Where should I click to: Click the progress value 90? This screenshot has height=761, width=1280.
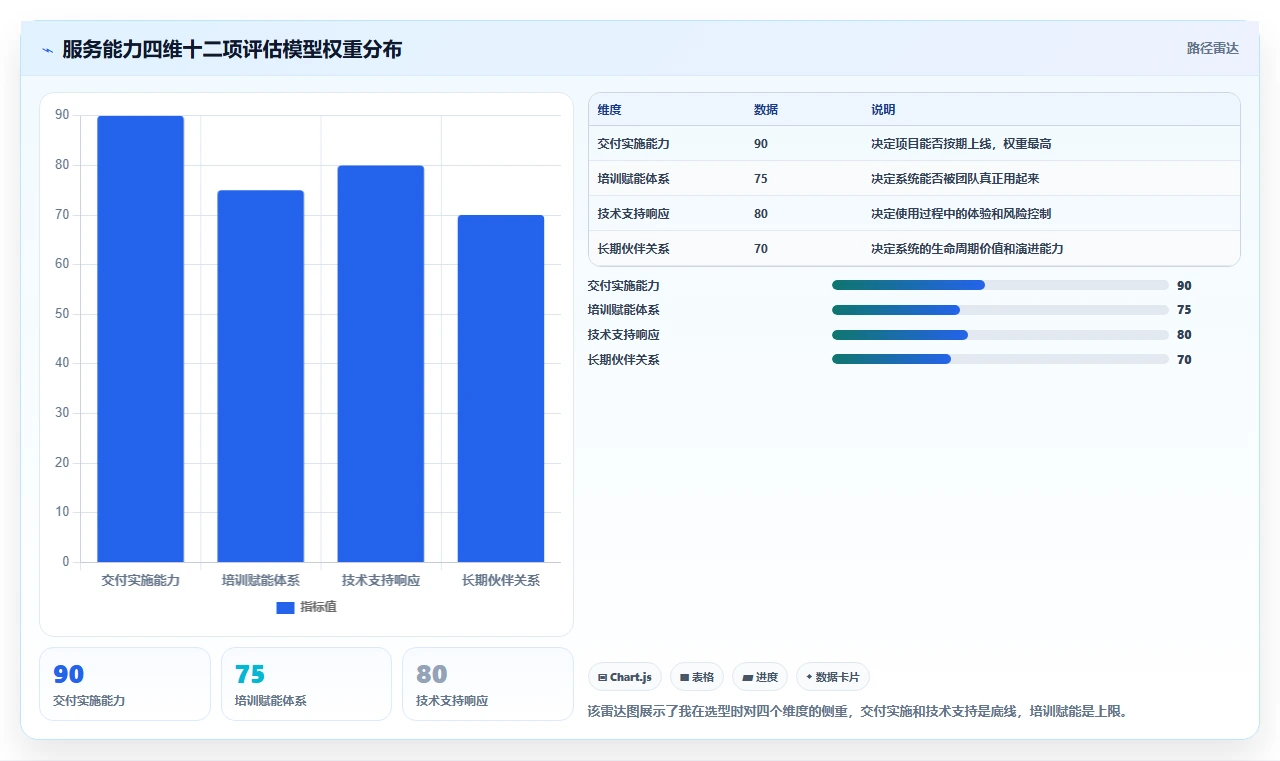coord(1184,286)
